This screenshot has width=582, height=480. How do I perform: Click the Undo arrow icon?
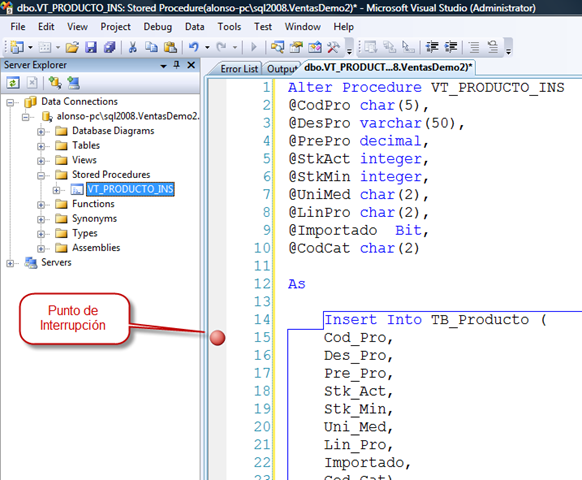193,47
